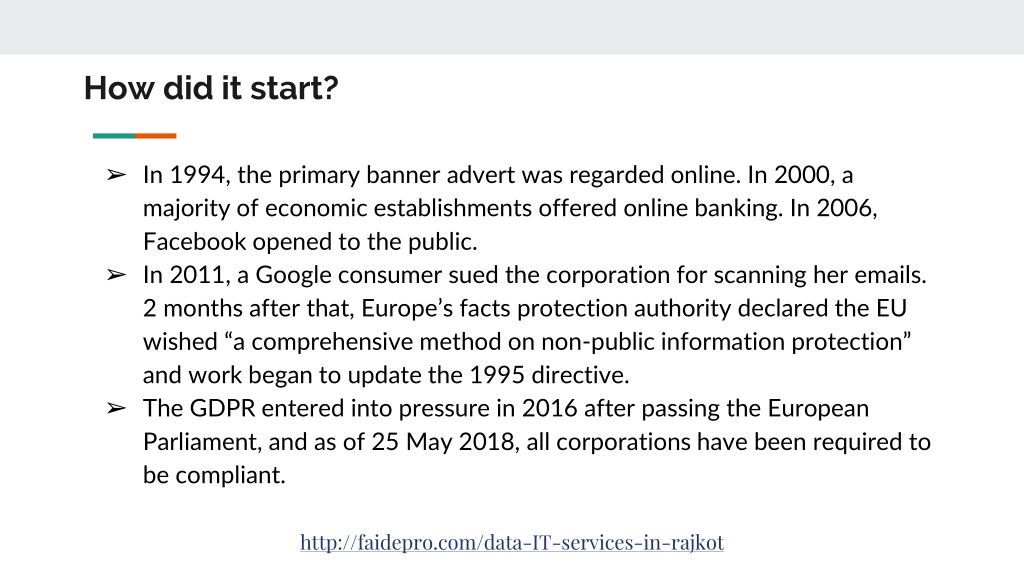This screenshot has height=576, width=1024.
Task: Click the gray header band atop the slide
Action: (x=512, y=27)
